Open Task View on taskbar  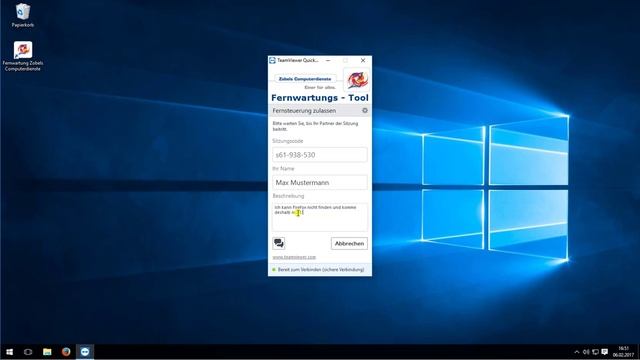click(x=28, y=352)
